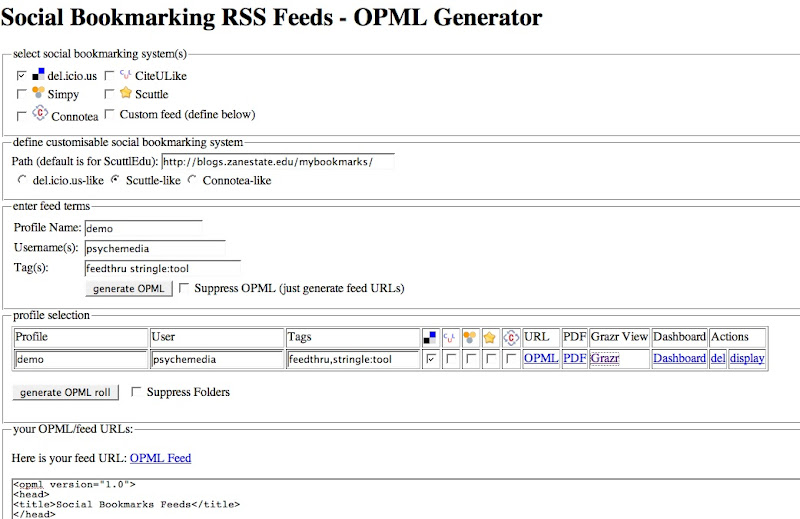Choose the Connotea-like radio button
The width and height of the screenshot is (800, 519).
pyautogui.click(x=192, y=180)
